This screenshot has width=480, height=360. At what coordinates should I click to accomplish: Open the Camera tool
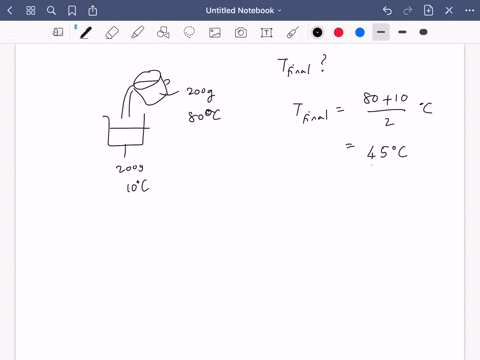tap(241, 32)
